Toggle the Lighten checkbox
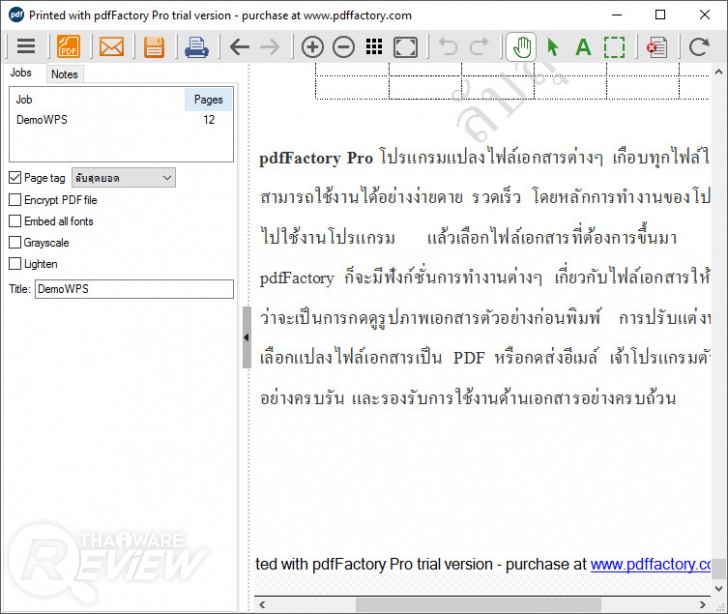 [15, 264]
